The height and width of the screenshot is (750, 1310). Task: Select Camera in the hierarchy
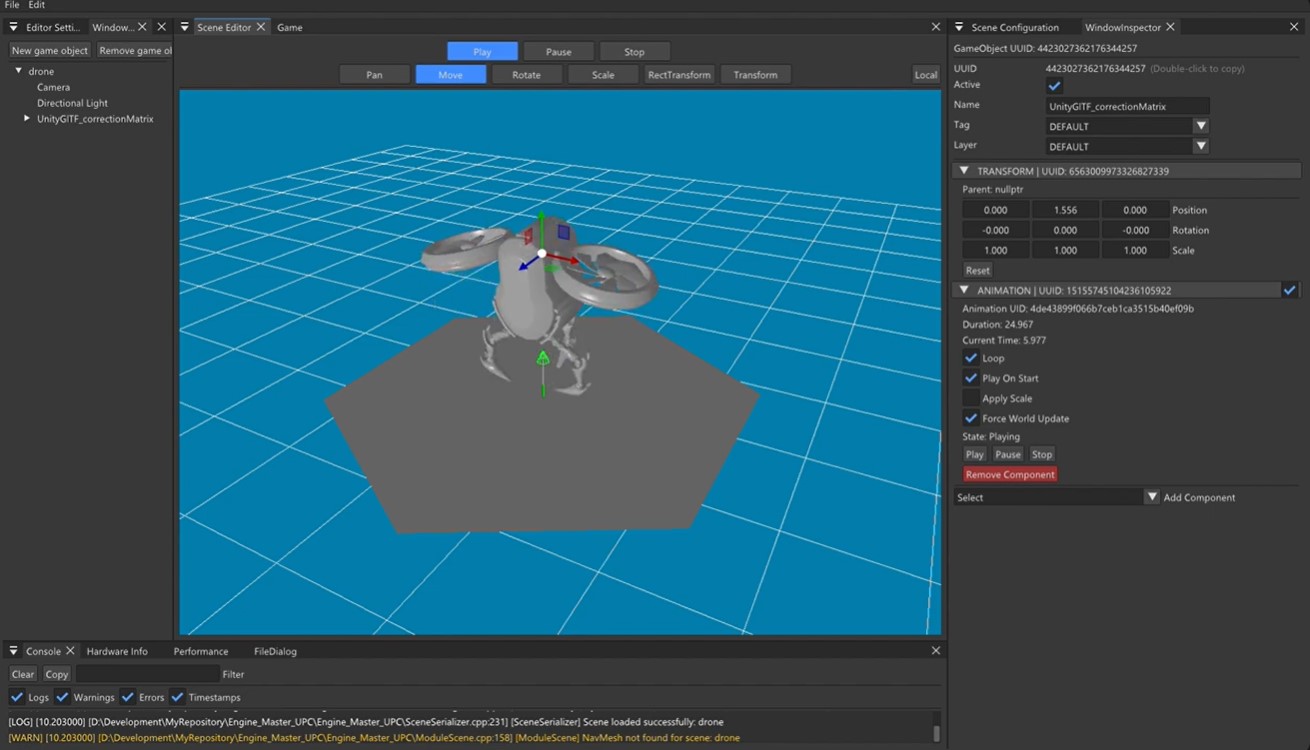[53, 87]
